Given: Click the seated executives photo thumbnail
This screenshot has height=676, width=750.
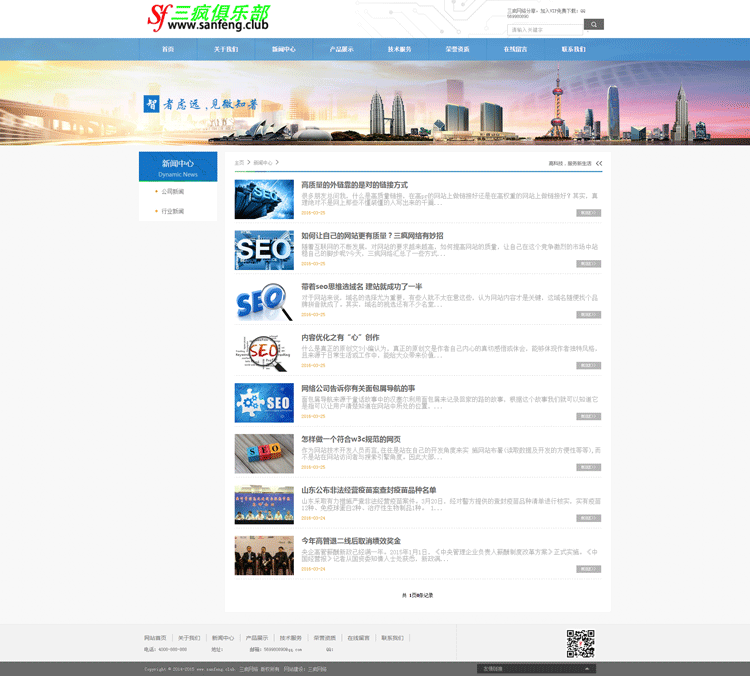Looking at the screenshot, I should tap(264, 555).
